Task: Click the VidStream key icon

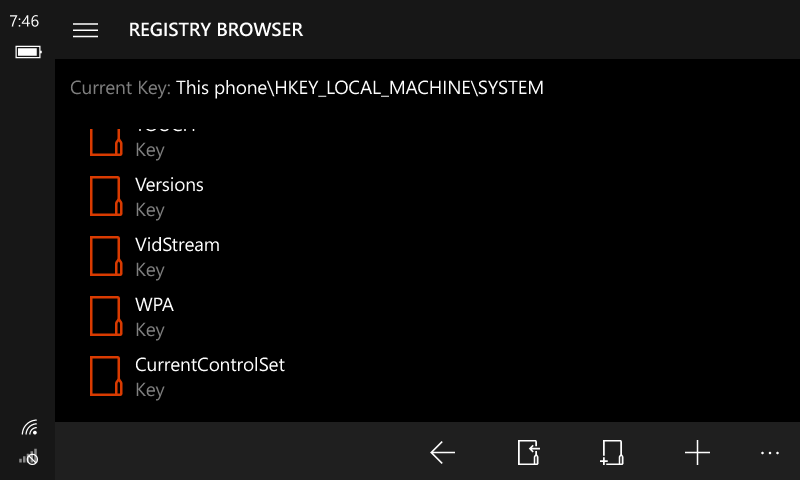Action: [105, 256]
